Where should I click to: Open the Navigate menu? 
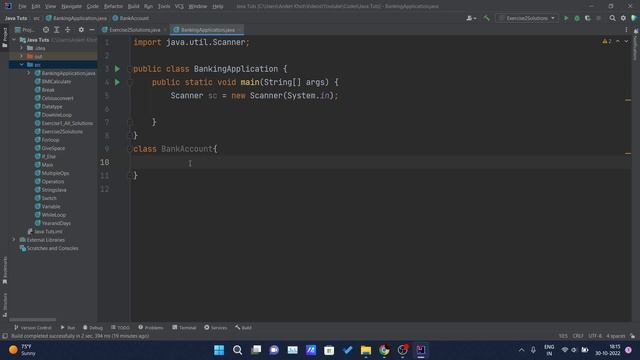[x=71, y=6]
